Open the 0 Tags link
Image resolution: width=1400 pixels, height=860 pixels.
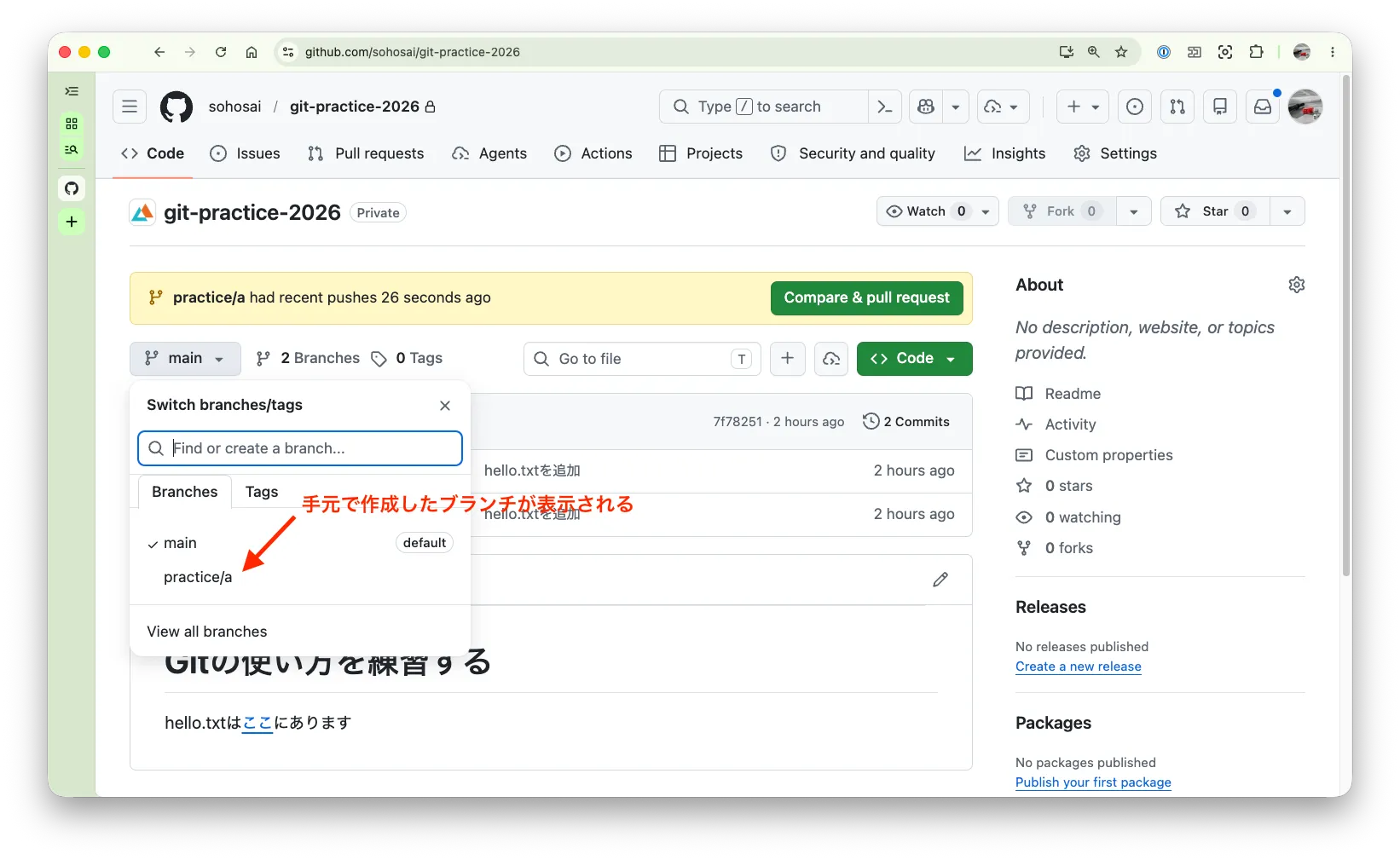coord(407,359)
